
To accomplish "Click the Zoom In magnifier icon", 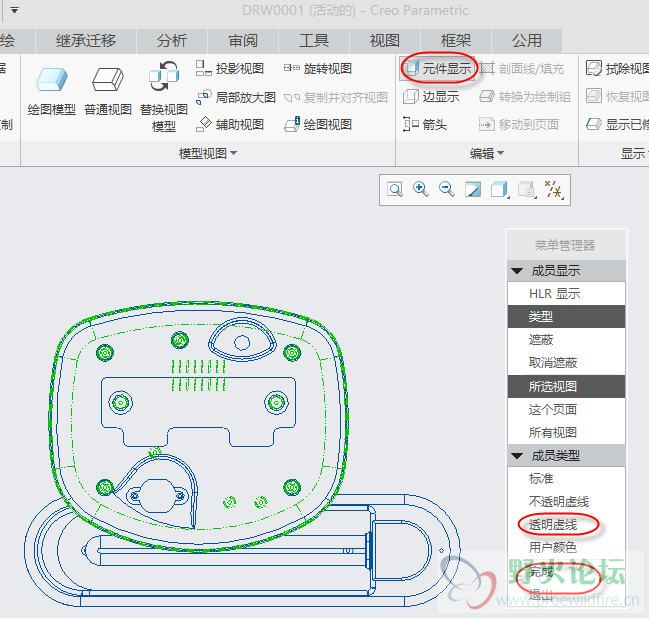I will (421, 190).
